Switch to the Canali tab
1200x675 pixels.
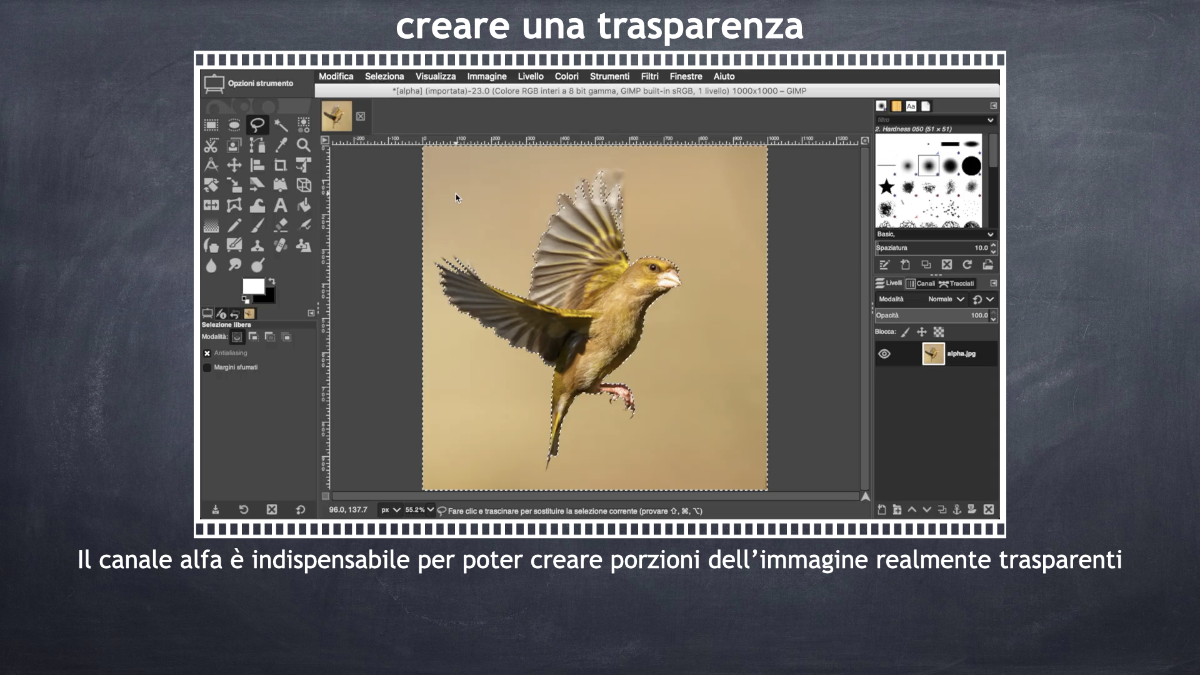920,283
